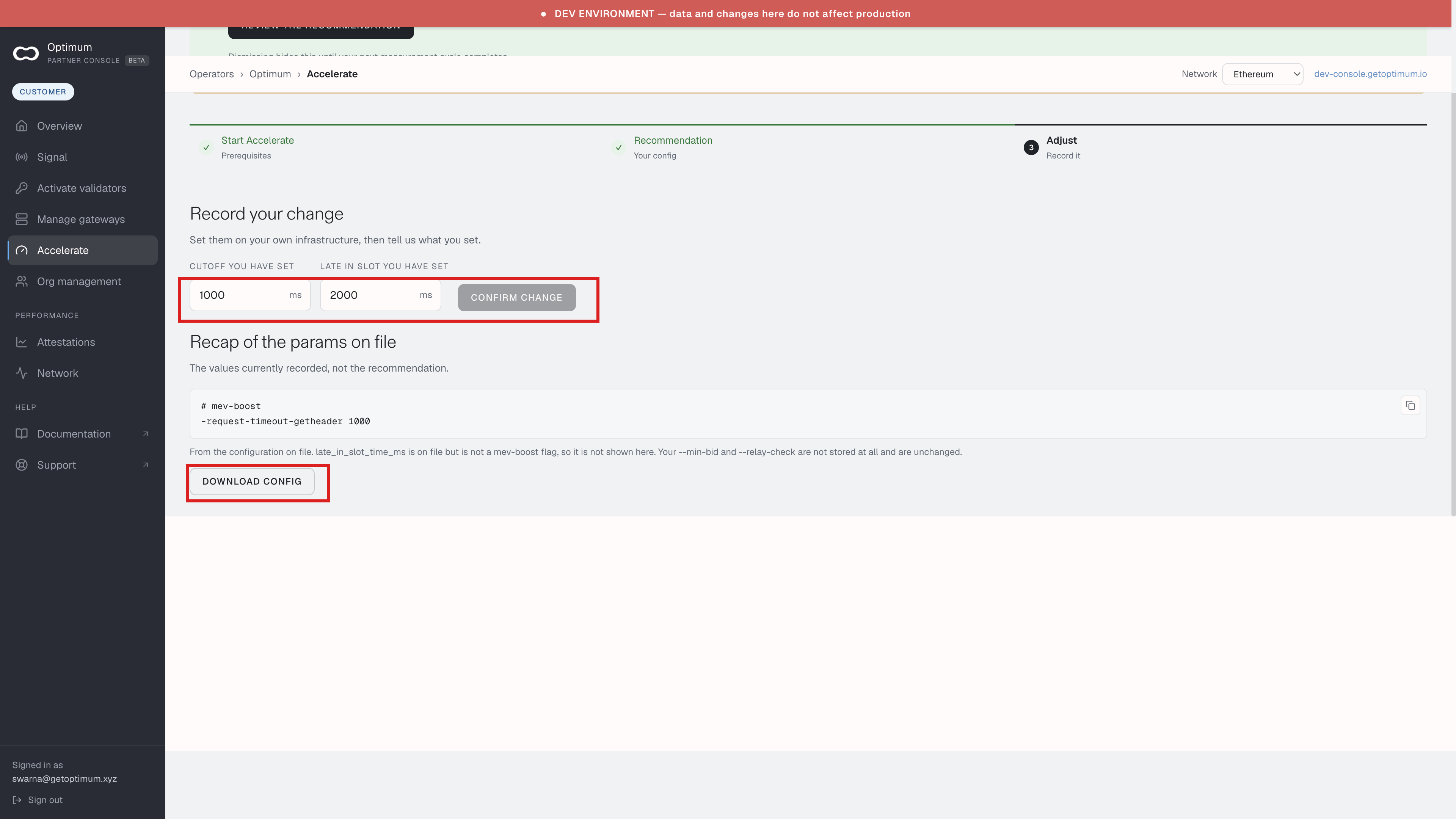Click the Network activity pulse icon
1456x819 pixels.
click(22, 373)
